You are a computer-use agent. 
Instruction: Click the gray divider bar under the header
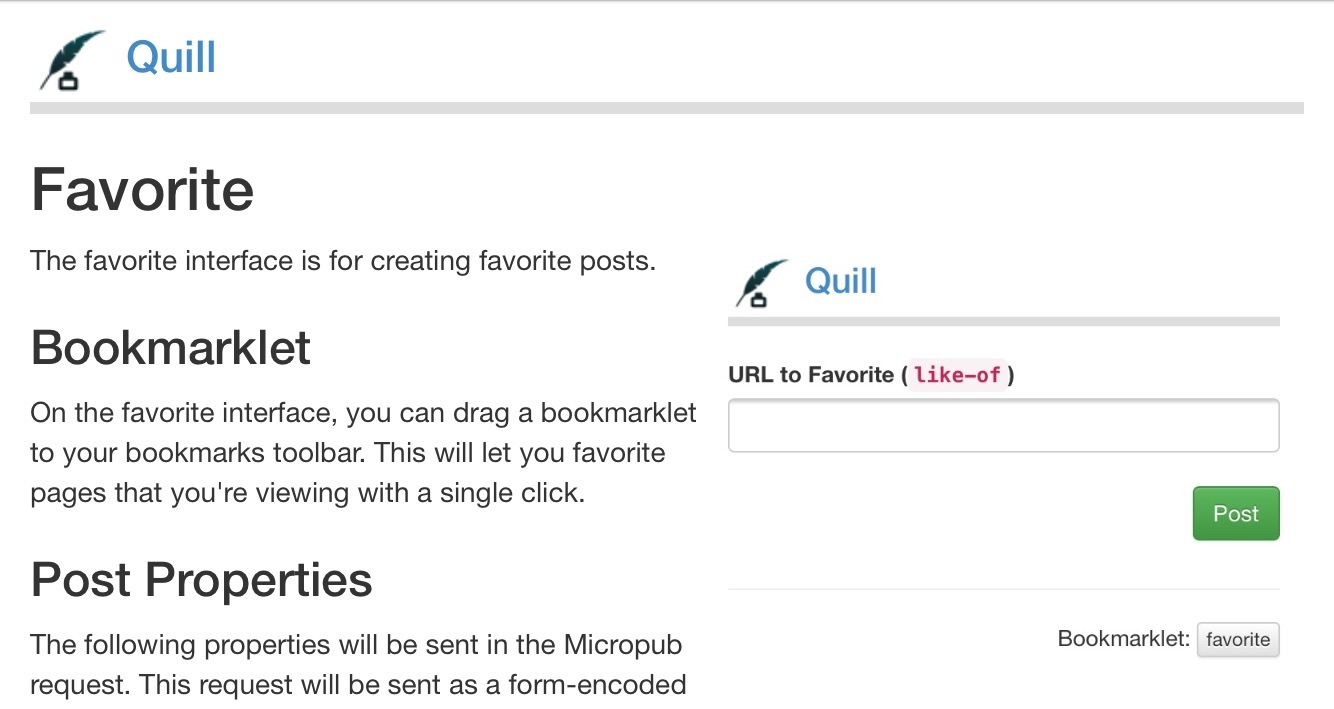667,108
